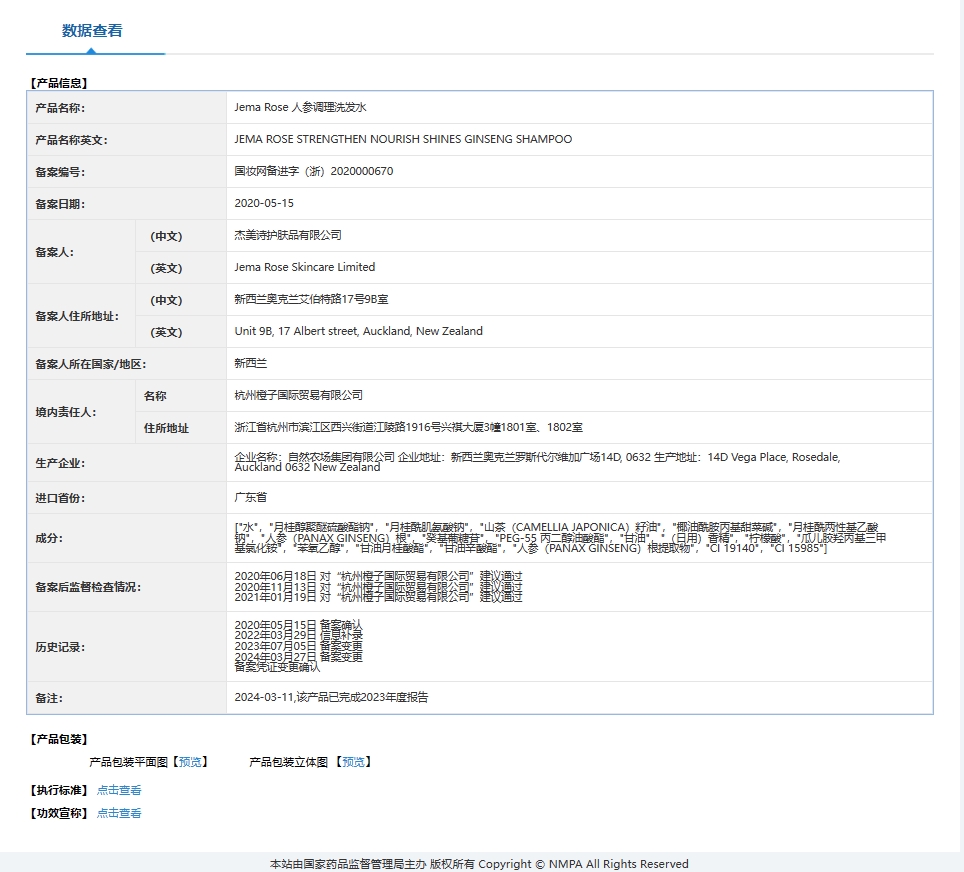Image resolution: width=964 pixels, height=872 pixels.
Task: Click history entry '2023年07月05日 备案变更'
Action: click(x=298, y=646)
